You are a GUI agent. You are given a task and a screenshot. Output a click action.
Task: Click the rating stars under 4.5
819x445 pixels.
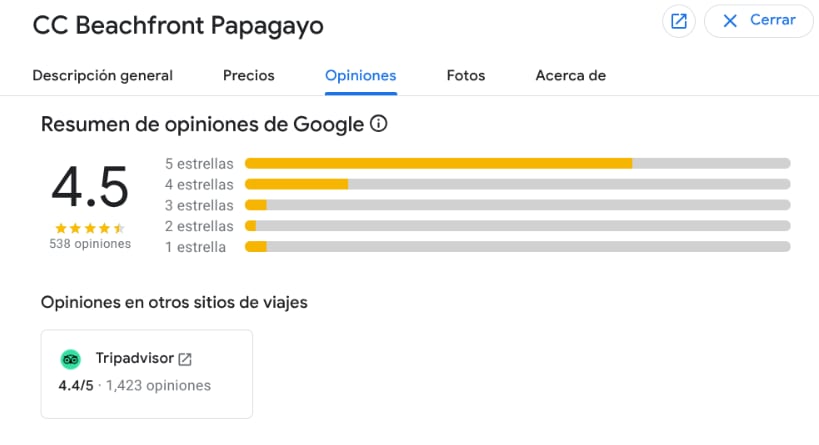pyautogui.click(x=90, y=228)
